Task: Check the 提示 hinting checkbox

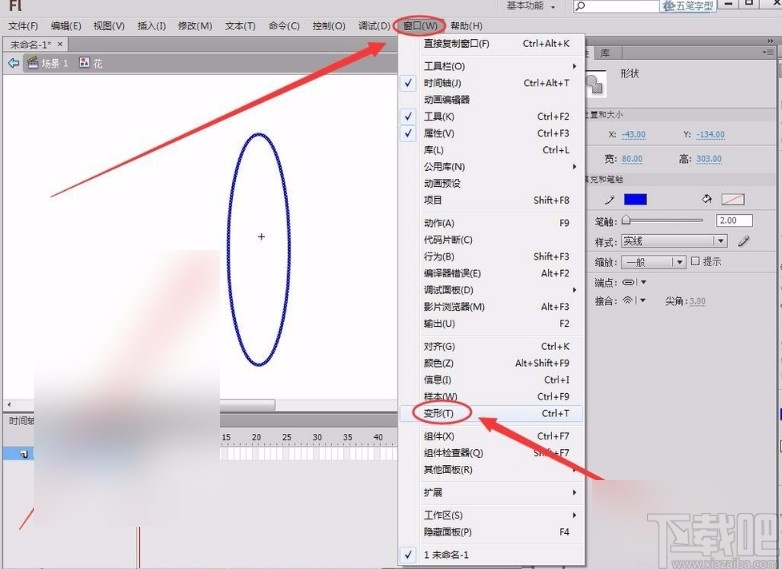Action: click(x=695, y=261)
